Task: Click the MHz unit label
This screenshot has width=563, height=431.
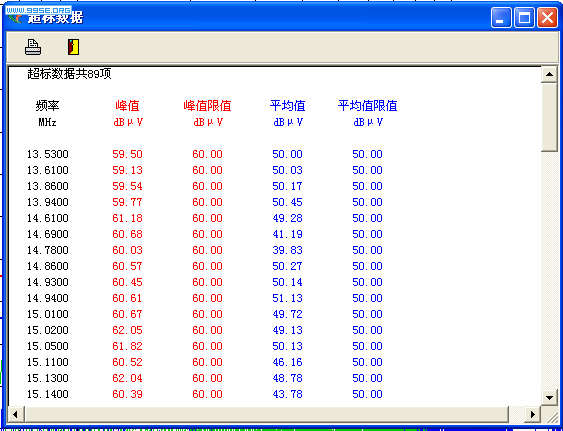Action: [x=47, y=122]
